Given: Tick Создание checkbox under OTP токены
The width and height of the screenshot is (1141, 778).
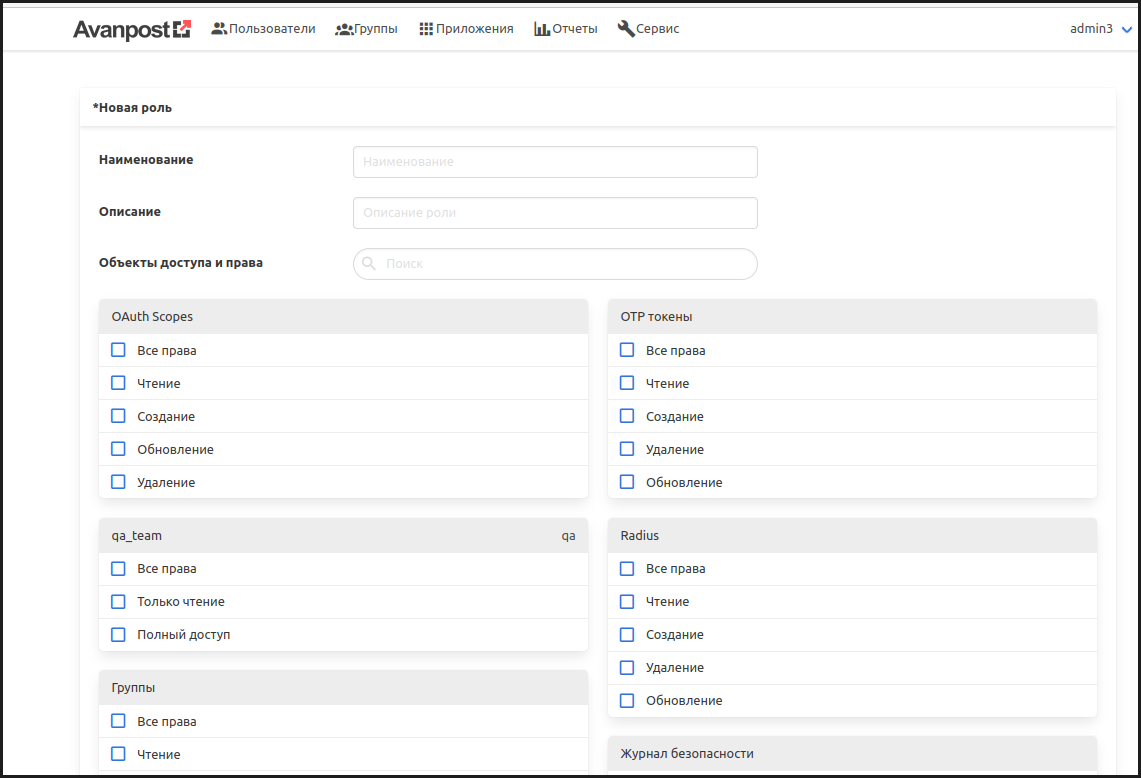Looking at the screenshot, I should [627, 416].
